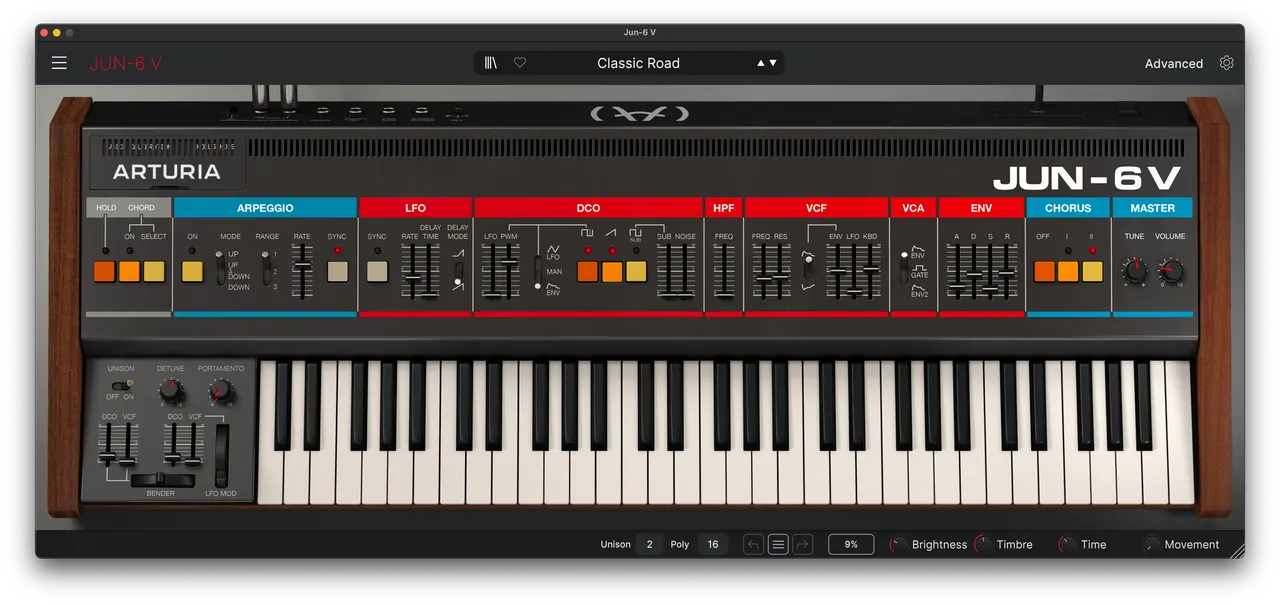Flip the LFO DELAY MODE switch
The width and height of the screenshot is (1280, 605).
458,275
